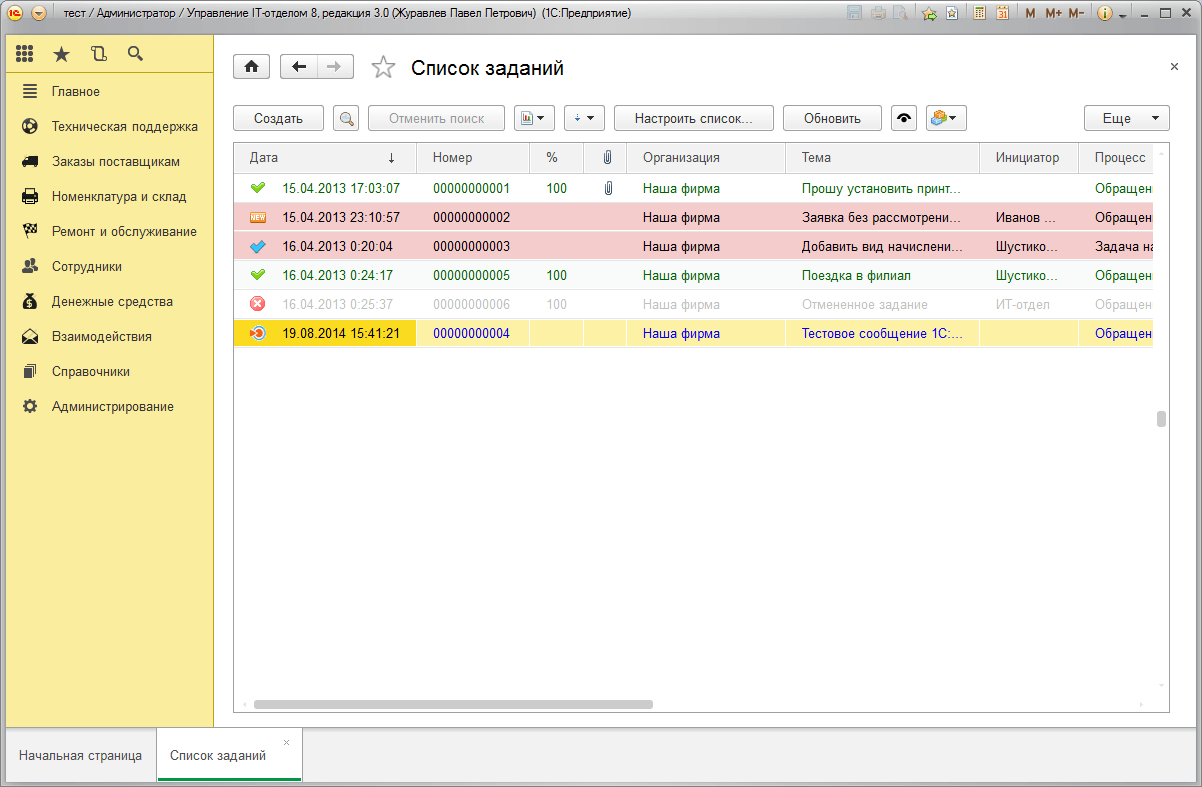Click the vertical scroll marker on the list's right edge
The height and width of the screenshot is (787, 1202).
(x=1161, y=419)
